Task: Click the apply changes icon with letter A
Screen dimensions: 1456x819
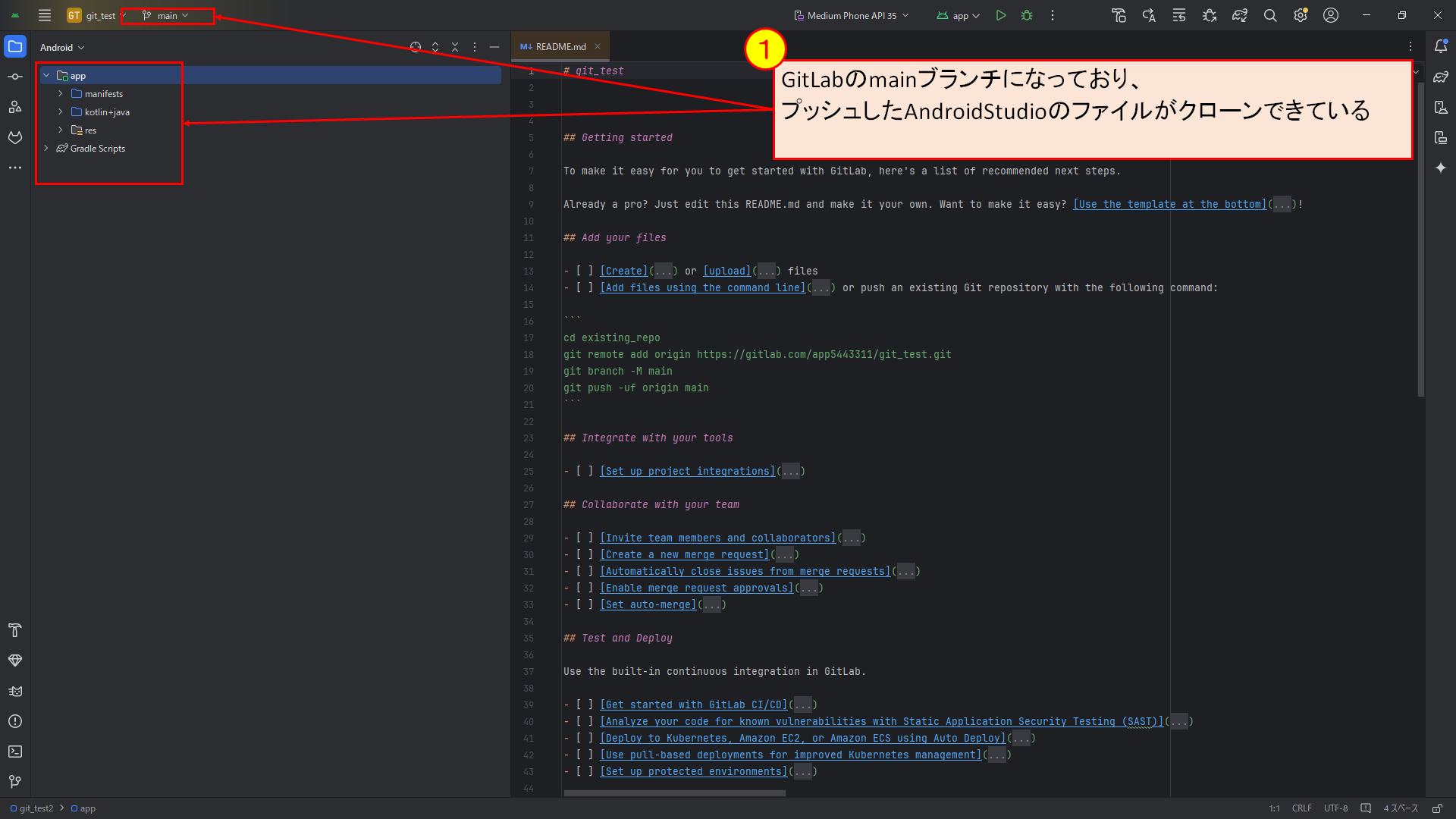Action: [x=1149, y=15]
